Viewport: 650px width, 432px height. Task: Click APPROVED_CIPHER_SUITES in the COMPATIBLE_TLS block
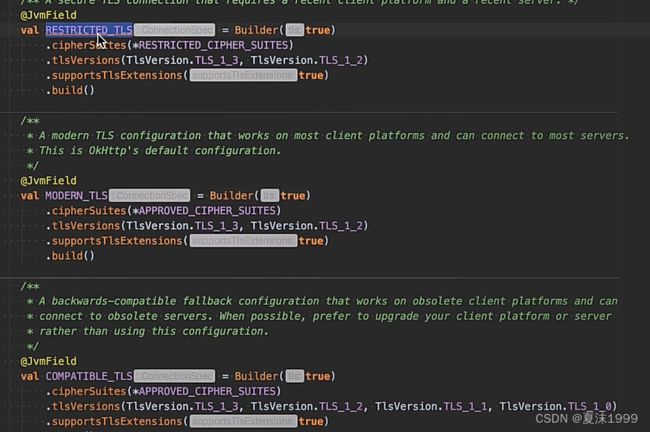coord(207,391)
